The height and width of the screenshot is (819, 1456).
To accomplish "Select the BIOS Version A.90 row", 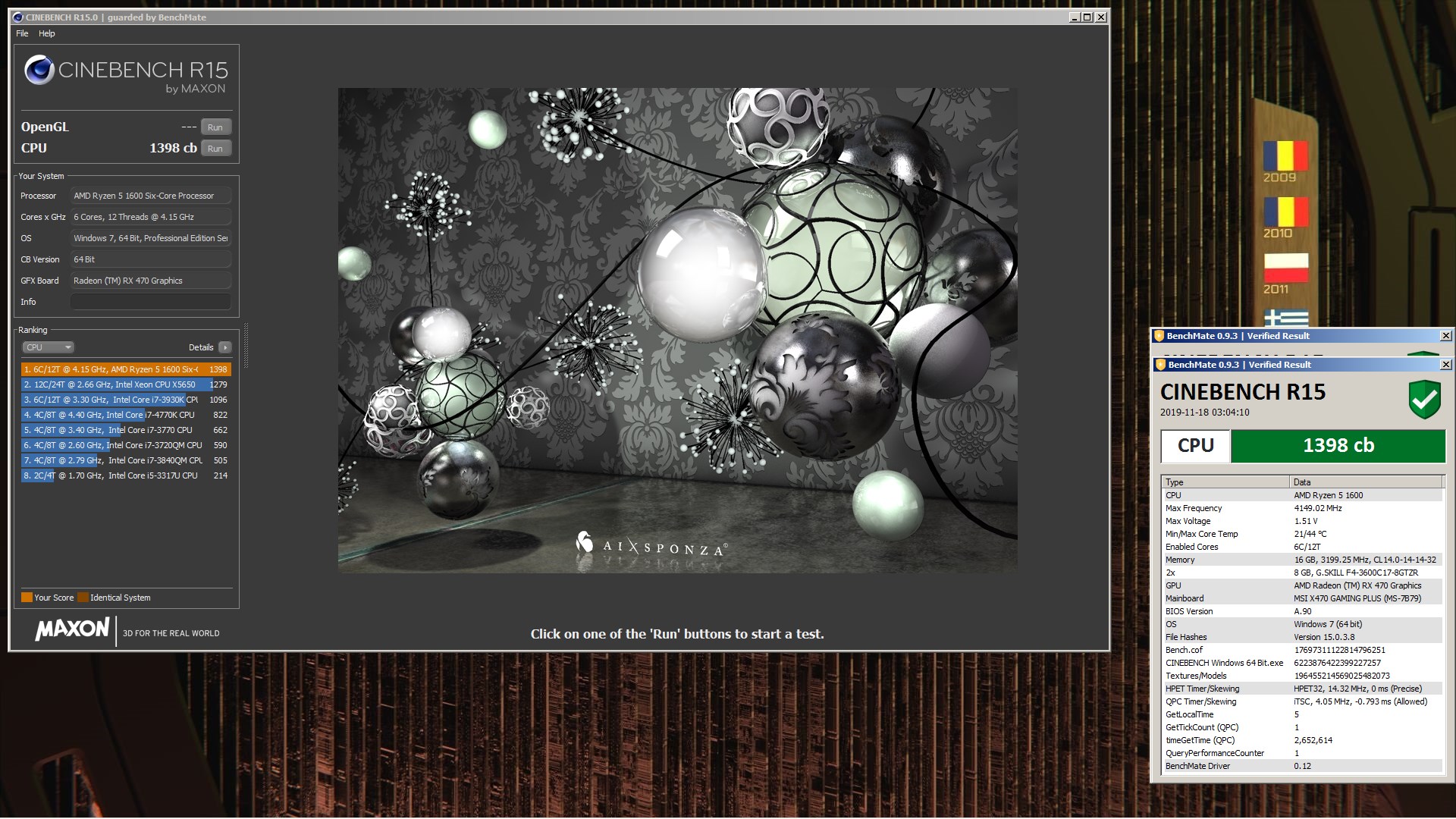I will [x=1302, y=611].
